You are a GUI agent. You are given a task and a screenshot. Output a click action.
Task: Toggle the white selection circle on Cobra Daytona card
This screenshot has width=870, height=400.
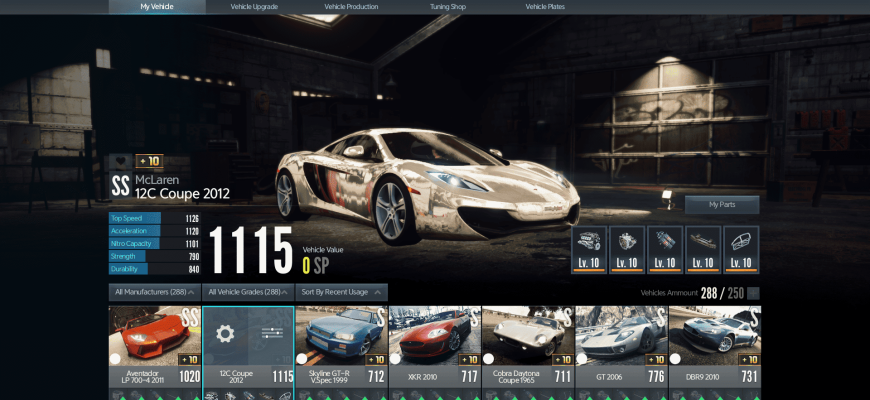488,358
